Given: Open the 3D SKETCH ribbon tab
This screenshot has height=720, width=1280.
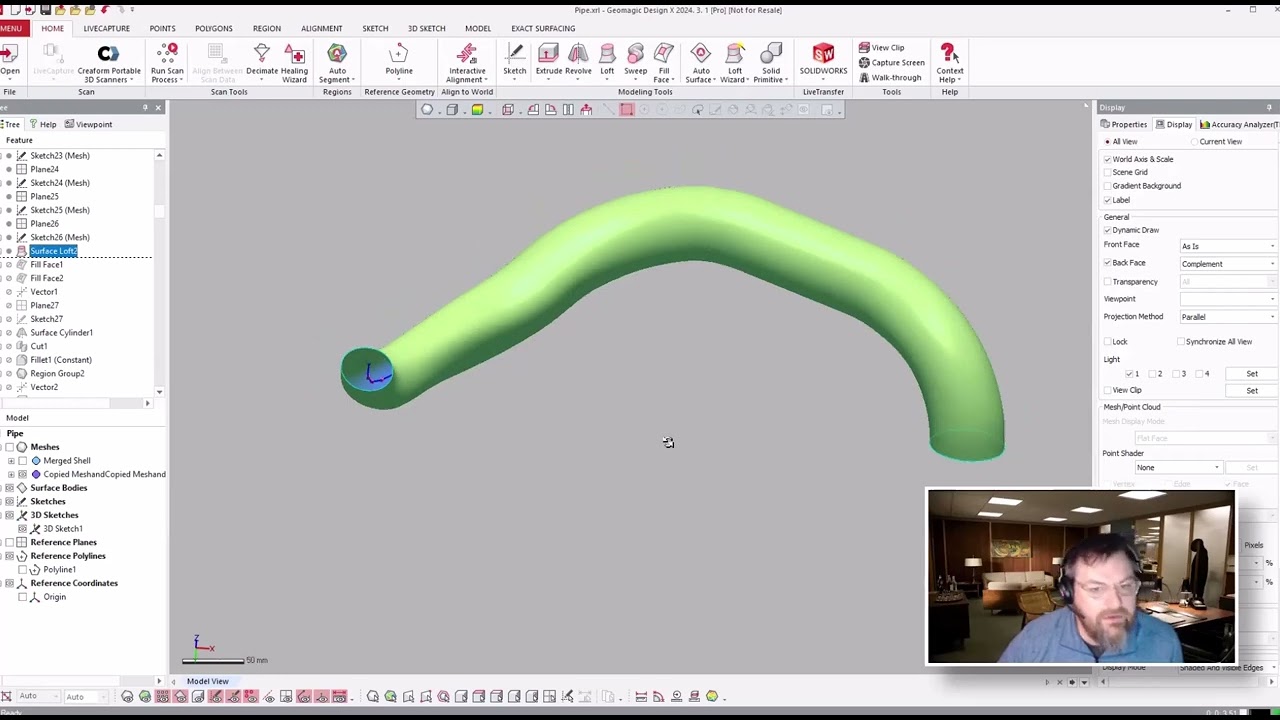Looking at the screenshot, I should click(426, 28).
